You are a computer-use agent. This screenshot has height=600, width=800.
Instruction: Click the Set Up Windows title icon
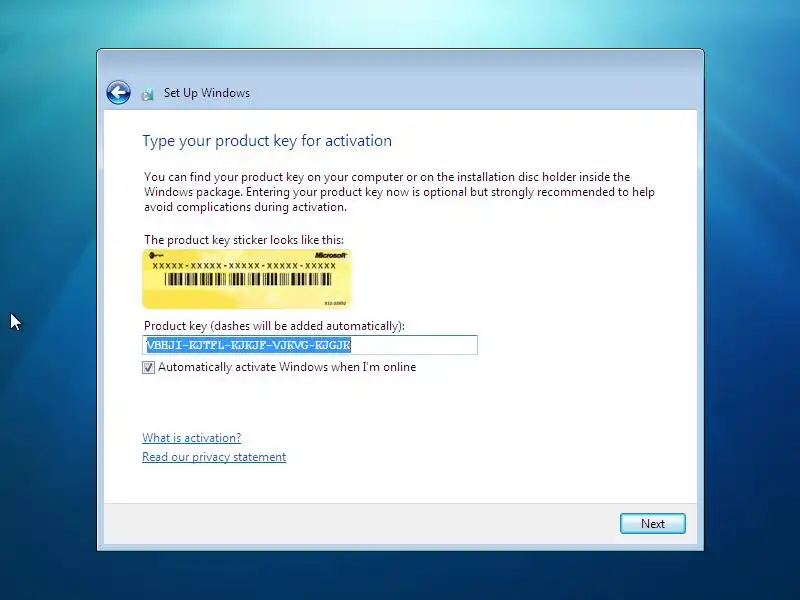point(148,93)
